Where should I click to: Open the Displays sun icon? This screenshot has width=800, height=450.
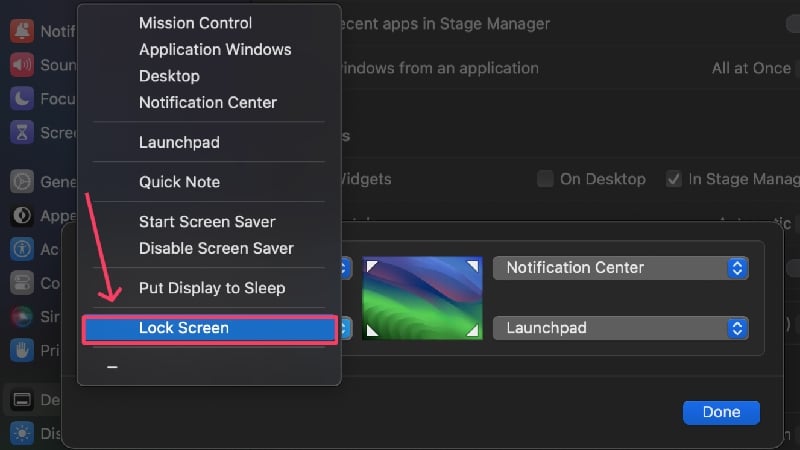point(22,433)
